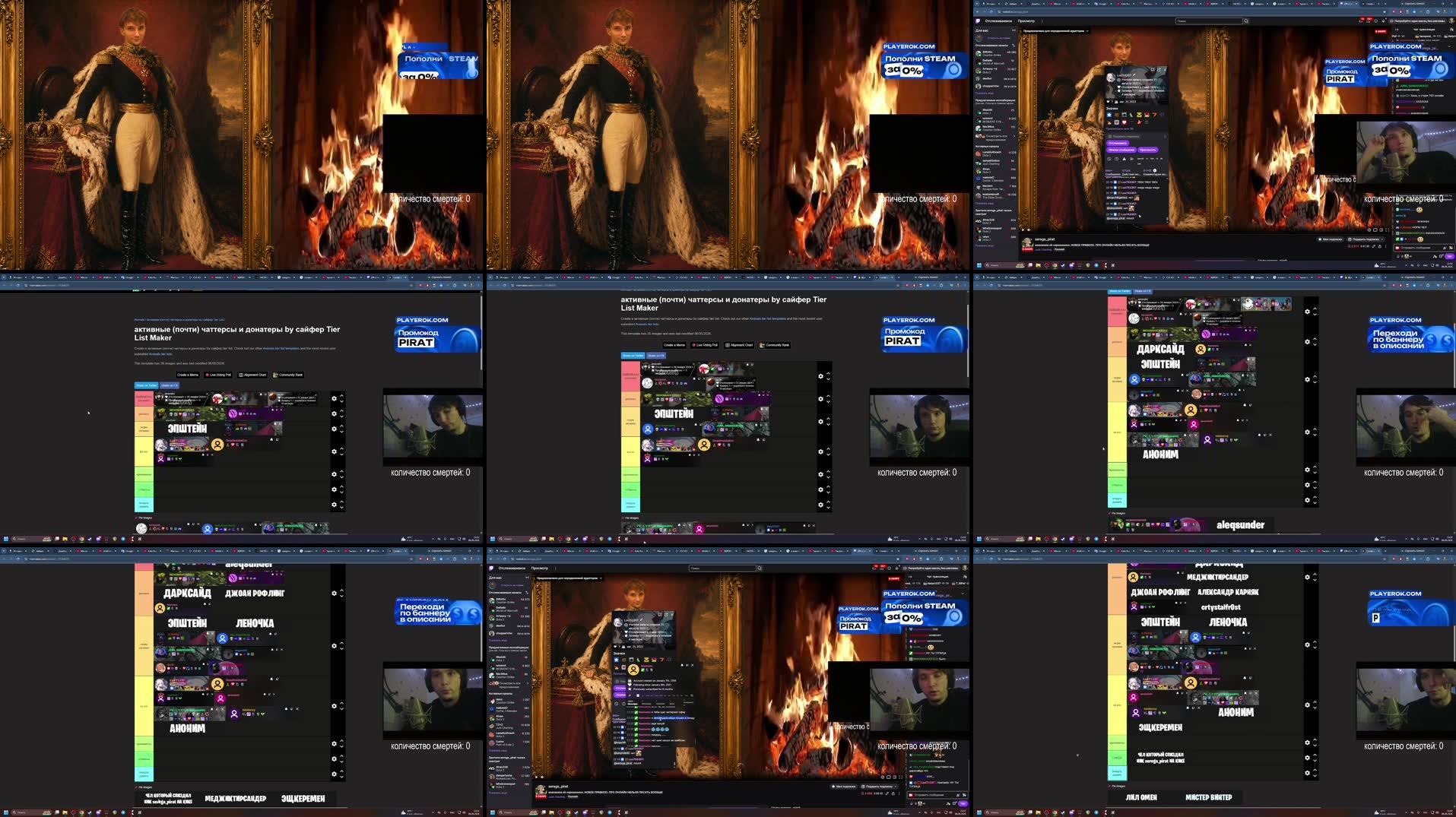Open Отслеживаемое tab, Twitch window with single user card

tap(998, 21)
